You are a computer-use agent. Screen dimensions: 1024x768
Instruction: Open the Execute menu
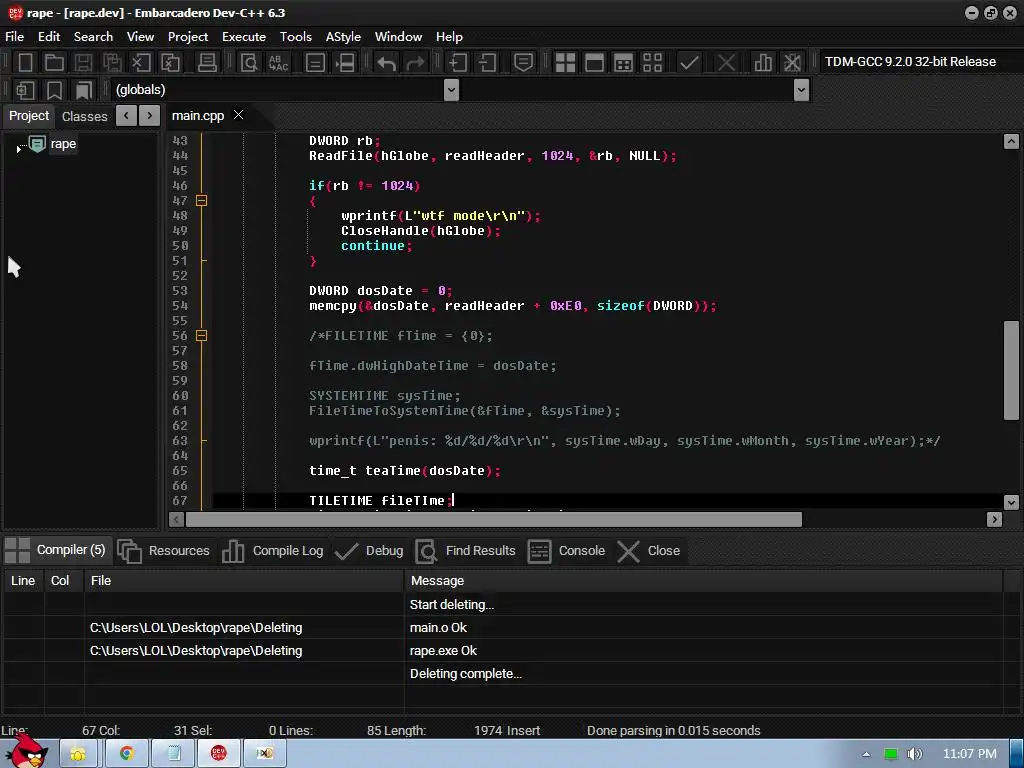(x=244, y=37)
